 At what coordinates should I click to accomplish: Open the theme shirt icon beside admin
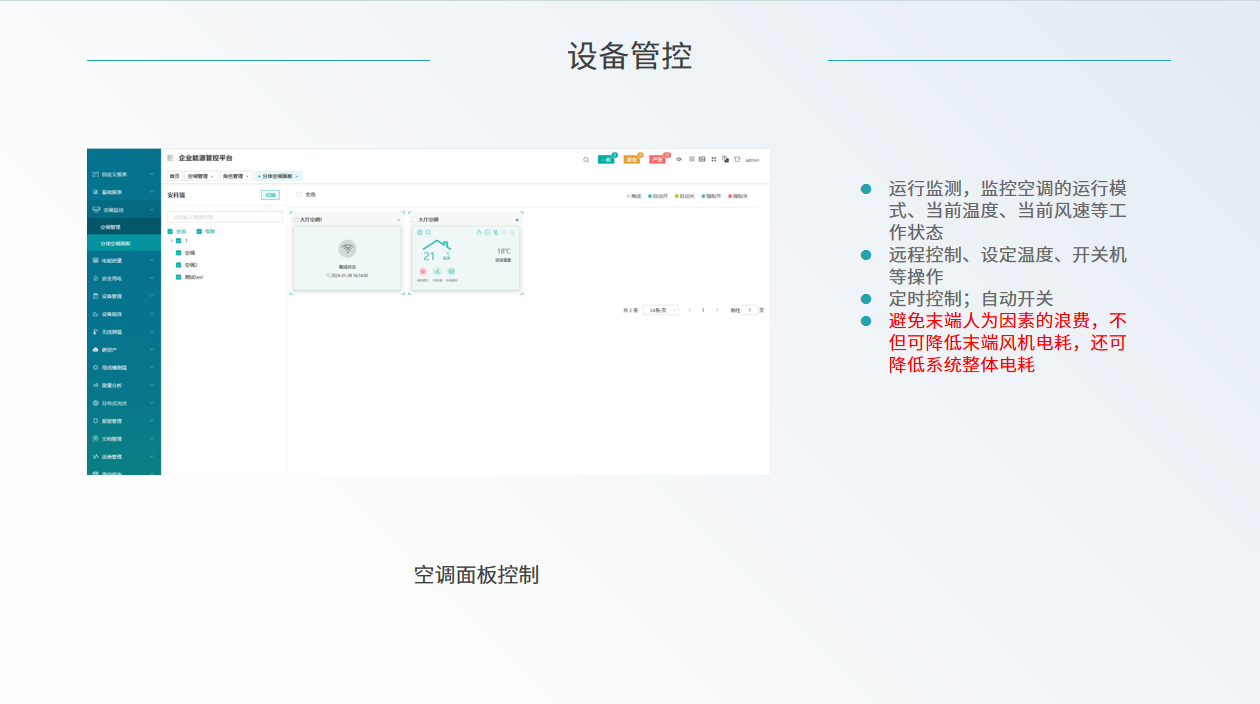[737, 159]
